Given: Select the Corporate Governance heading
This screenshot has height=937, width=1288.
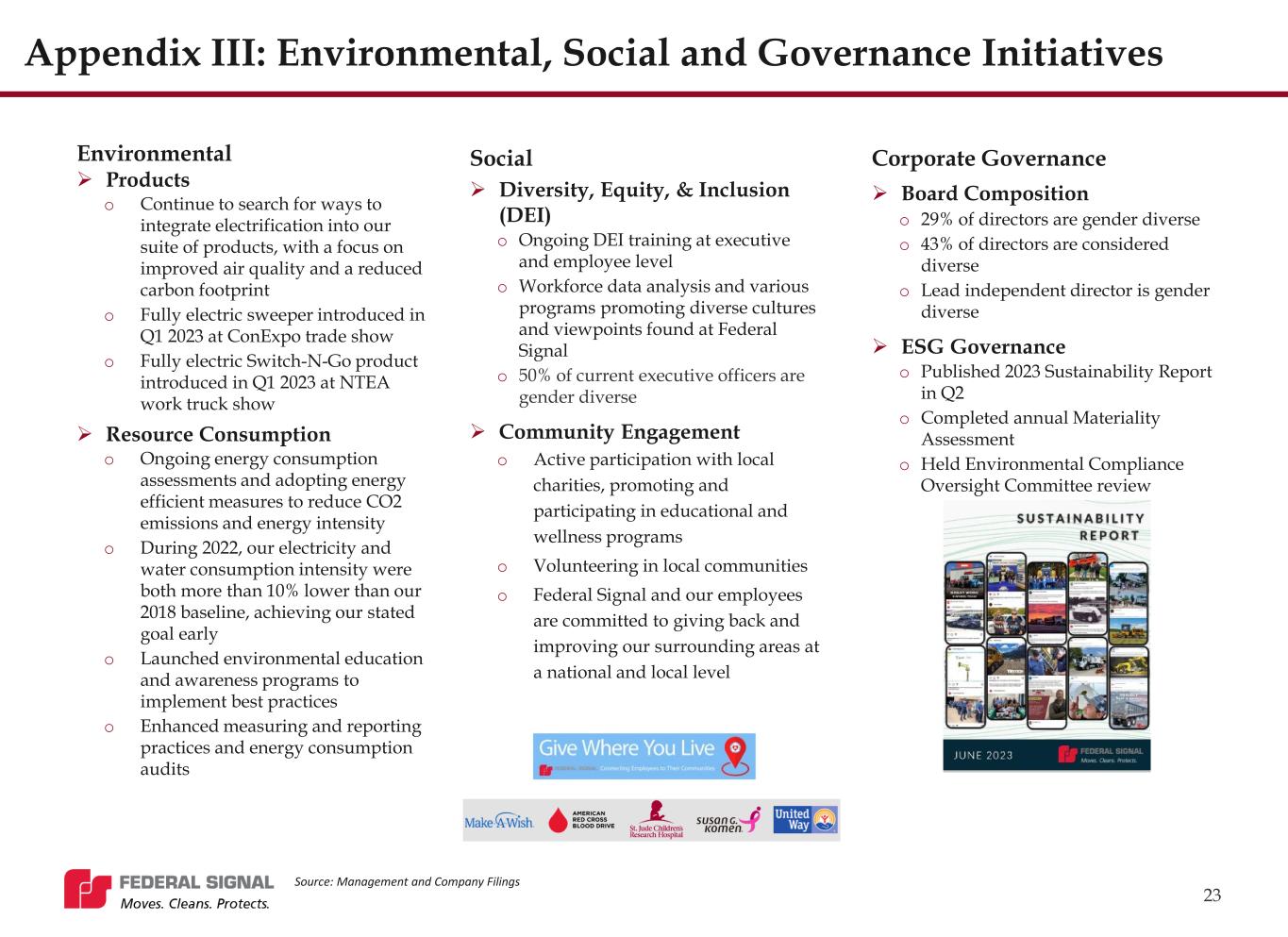Looking at the screenshot, I should coord(988,159).
